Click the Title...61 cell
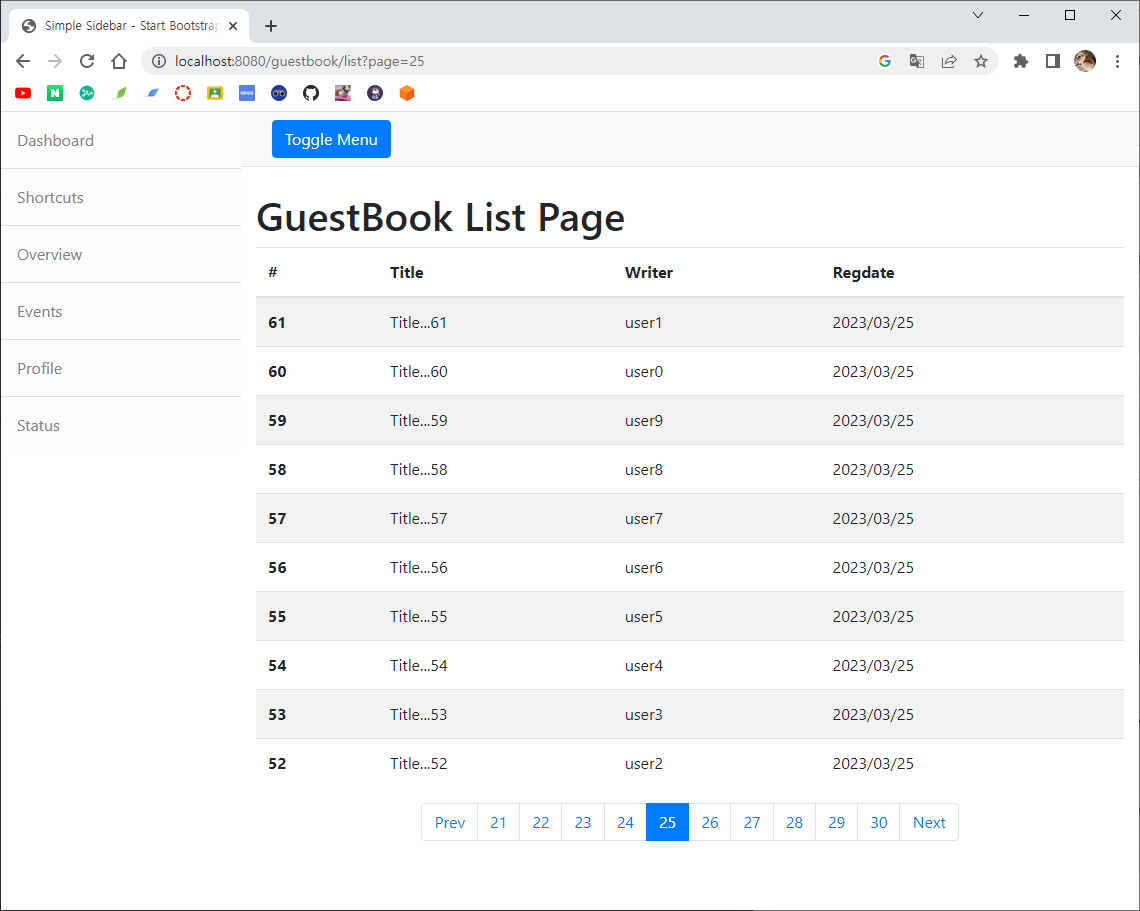Screen dimensions: 1140x911 coord(495,322)
